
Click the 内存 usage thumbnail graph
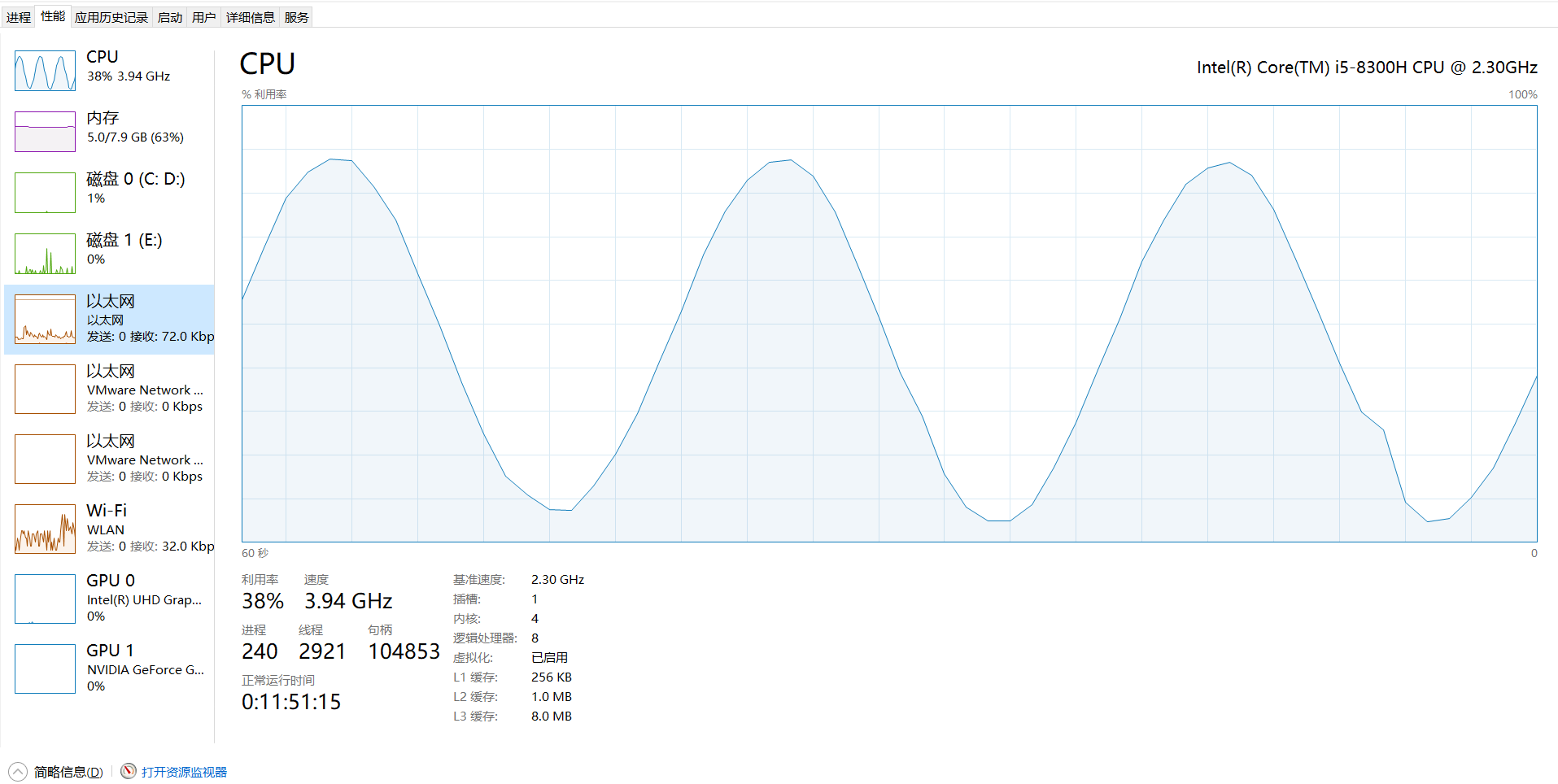(45, 132)
